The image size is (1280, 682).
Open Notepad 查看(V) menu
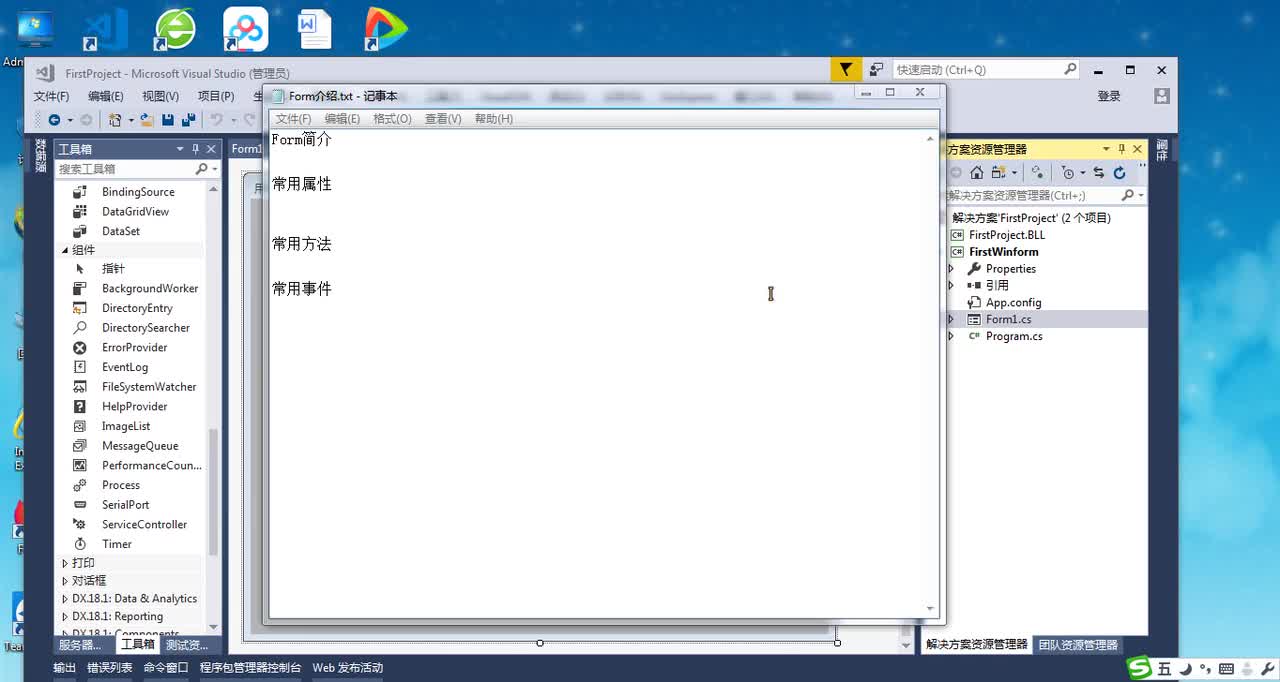point(443,118)
